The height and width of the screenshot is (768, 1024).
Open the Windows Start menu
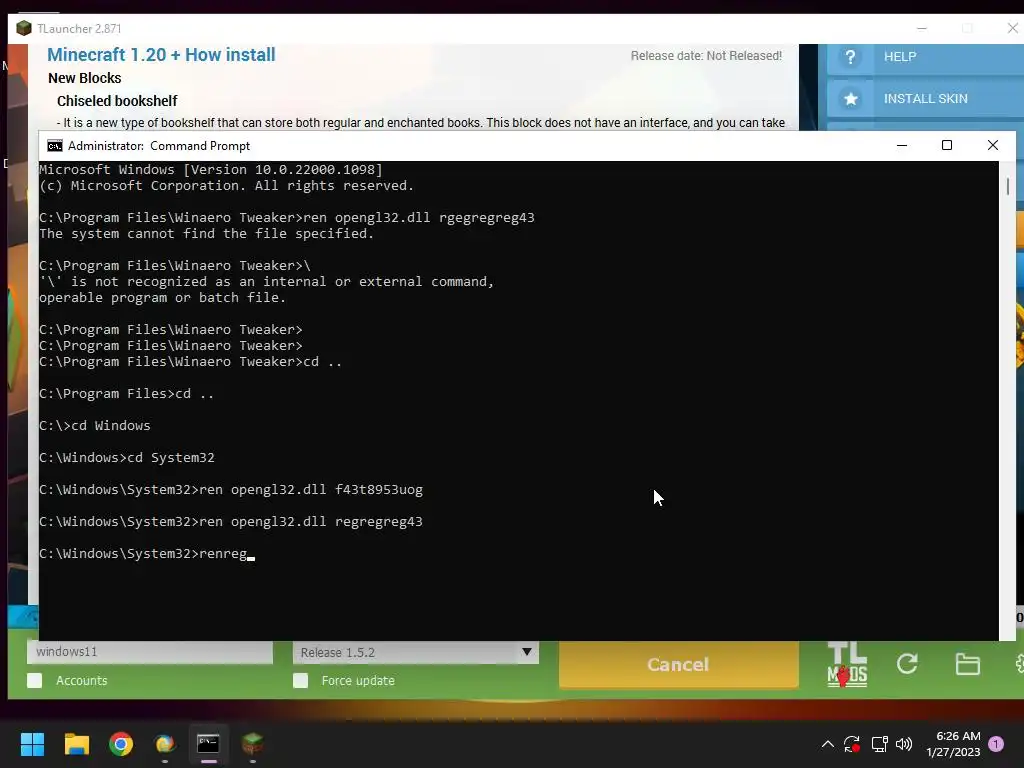coord(32,744)
